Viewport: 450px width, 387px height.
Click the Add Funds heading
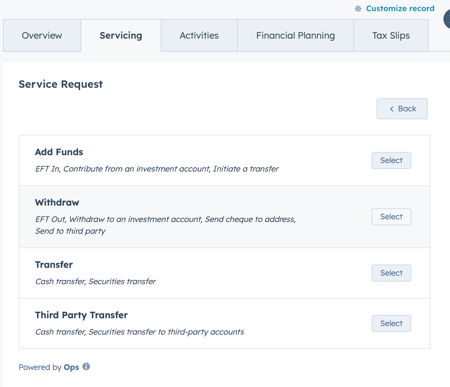point(59,152)
